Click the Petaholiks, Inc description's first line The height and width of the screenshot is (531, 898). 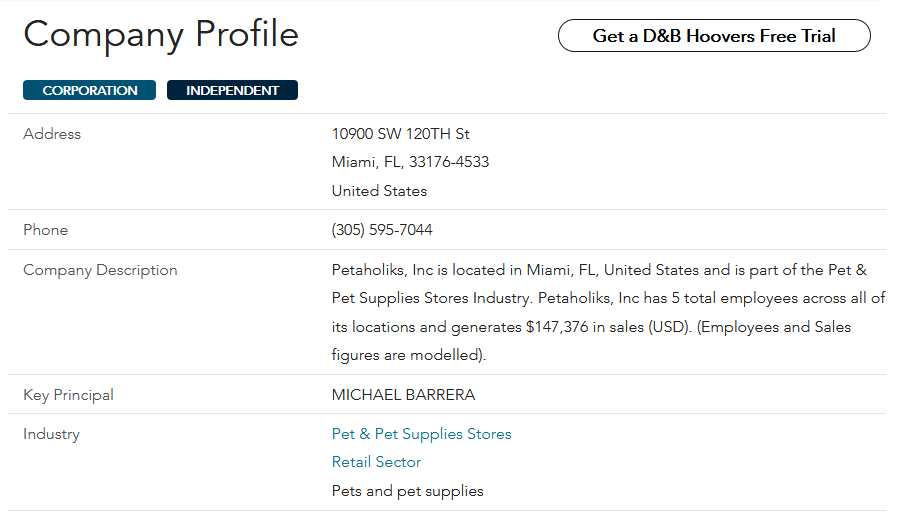click(x=599, y=270)
